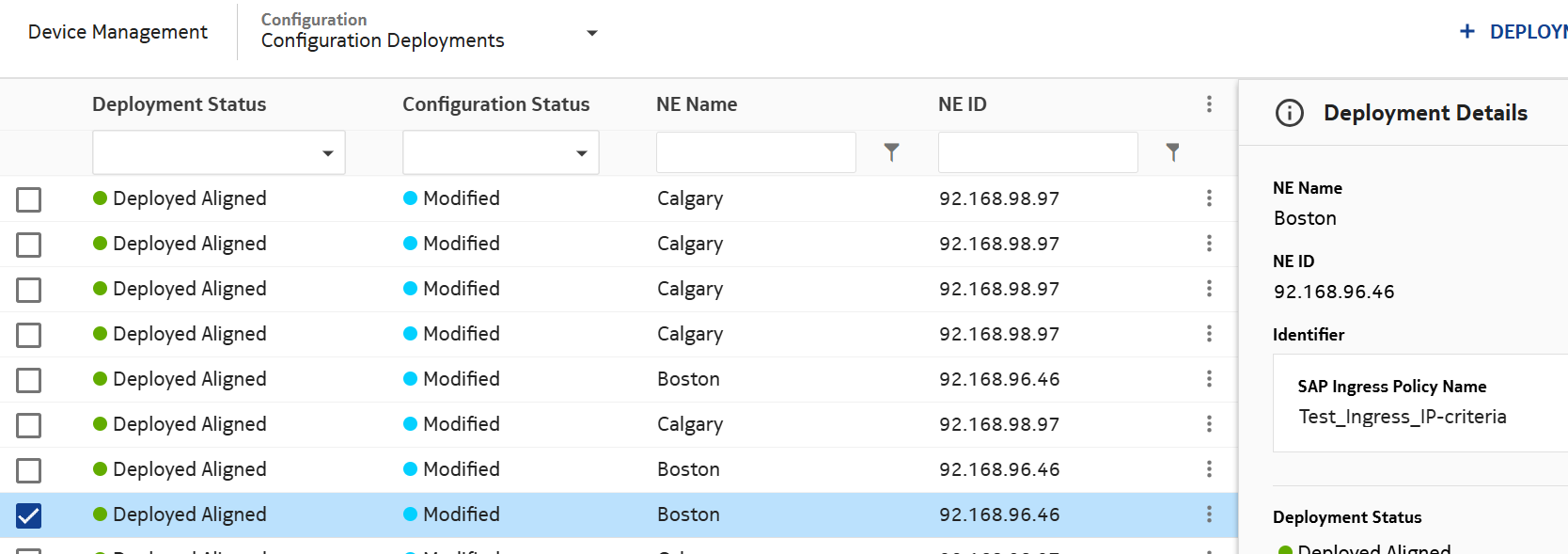Tick the checkbox for the first Calgary row
This screenshot has width=1568, height=554.
click(x=29, y=199)
